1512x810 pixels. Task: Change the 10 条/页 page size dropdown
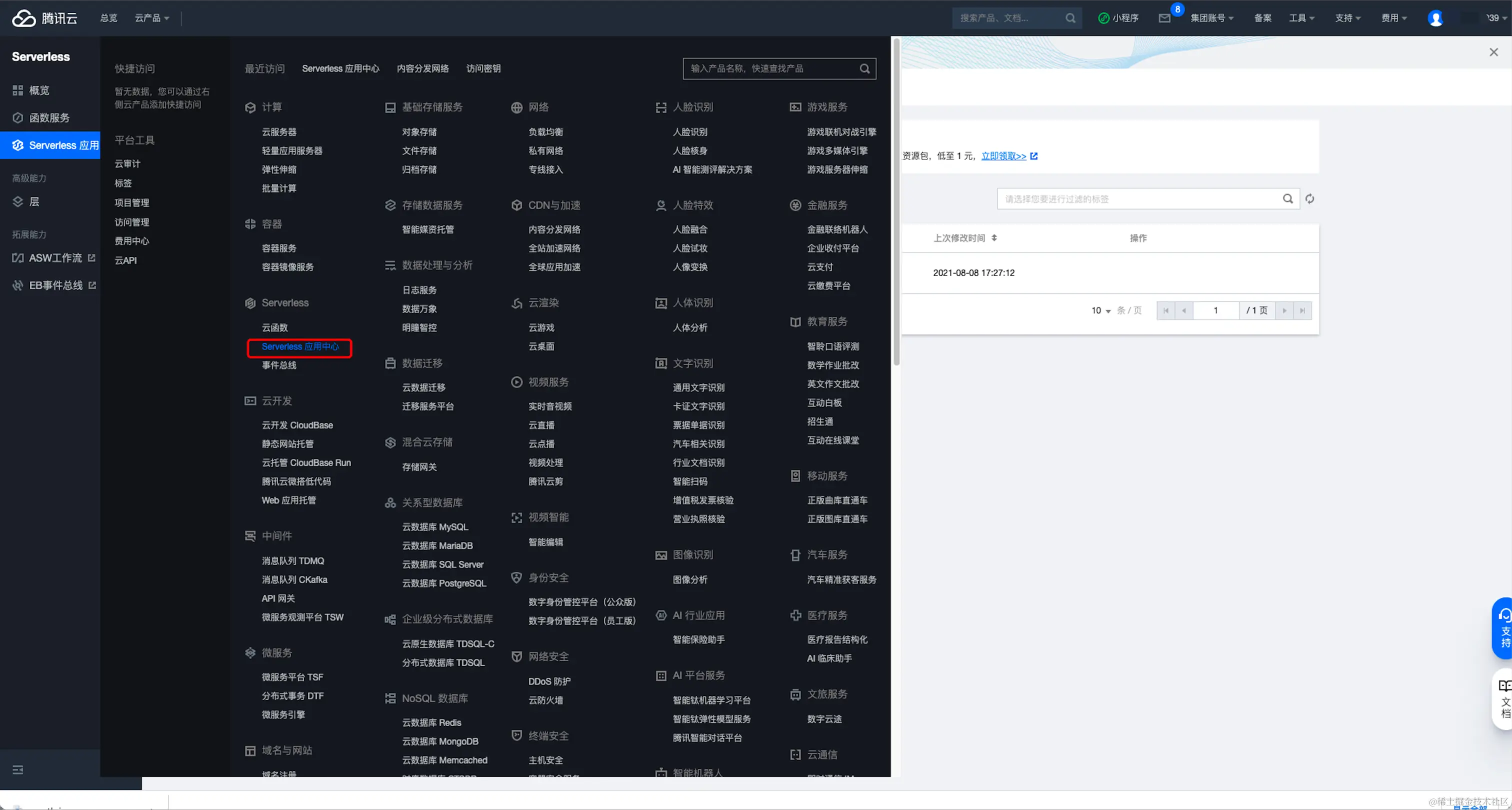[x=1100, y=310]
